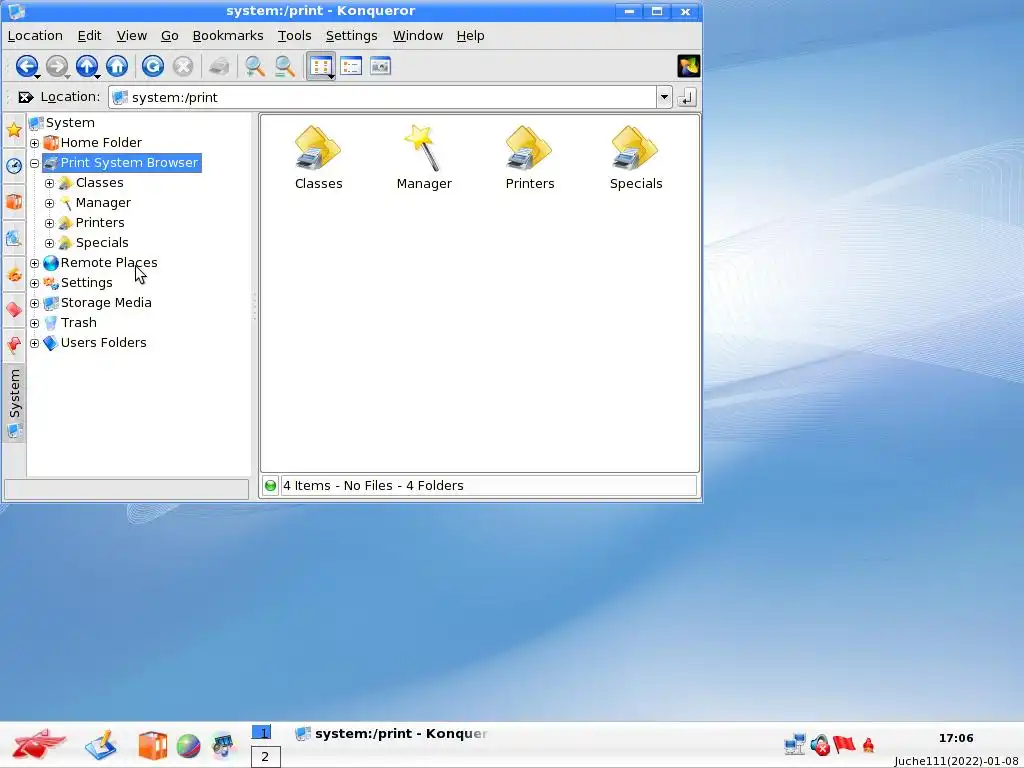Open the red star start menu in taskbar
Image resolution: width=1024 pixels, height=768 pixels.
[x=38, y=744]
